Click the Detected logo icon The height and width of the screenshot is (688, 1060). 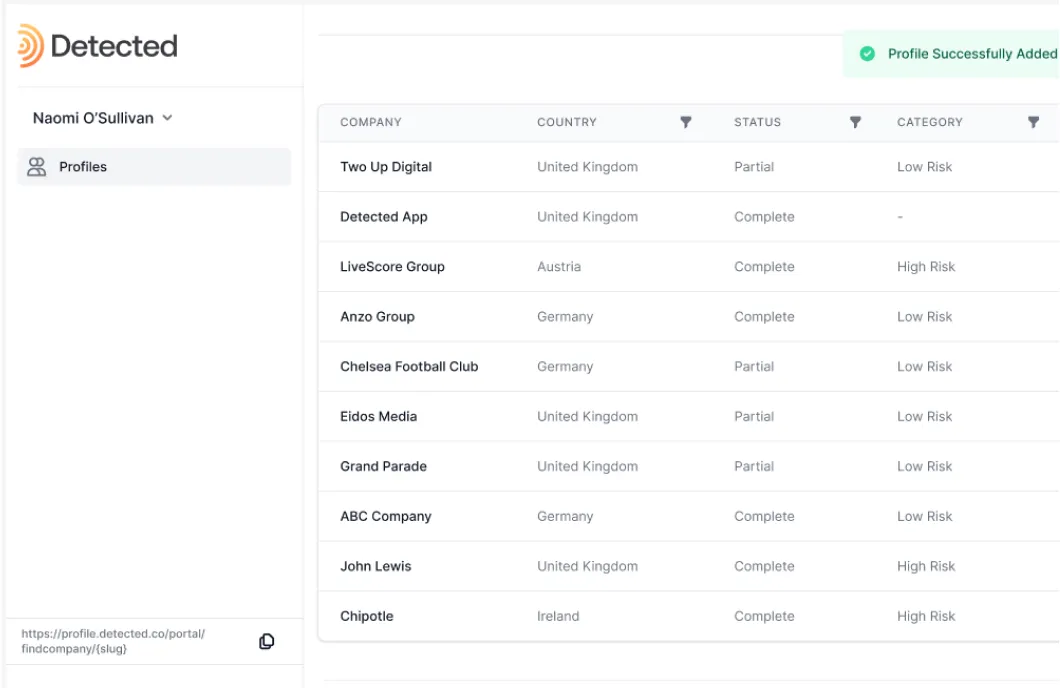30,46
